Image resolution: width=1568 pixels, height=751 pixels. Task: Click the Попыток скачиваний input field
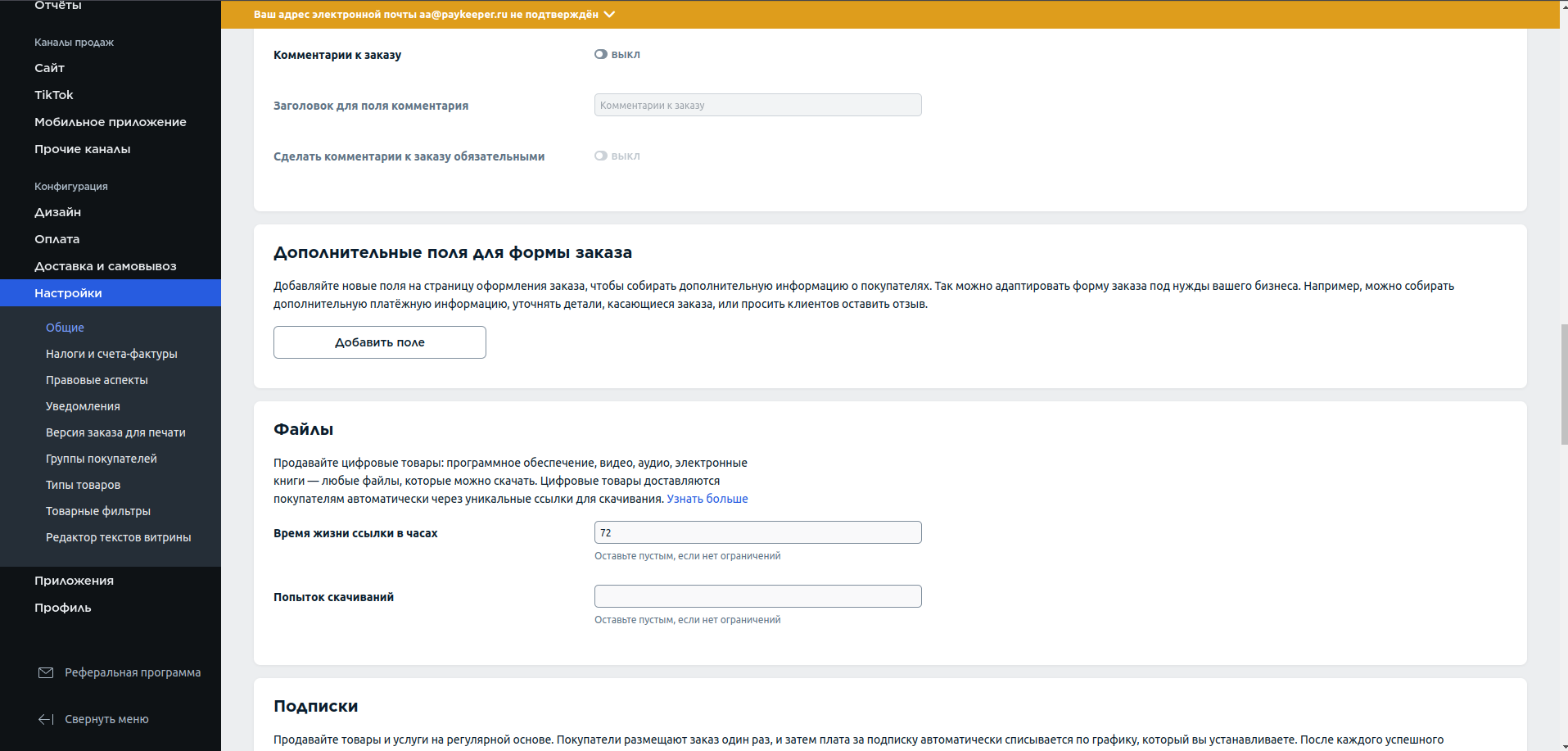point(757,596)
